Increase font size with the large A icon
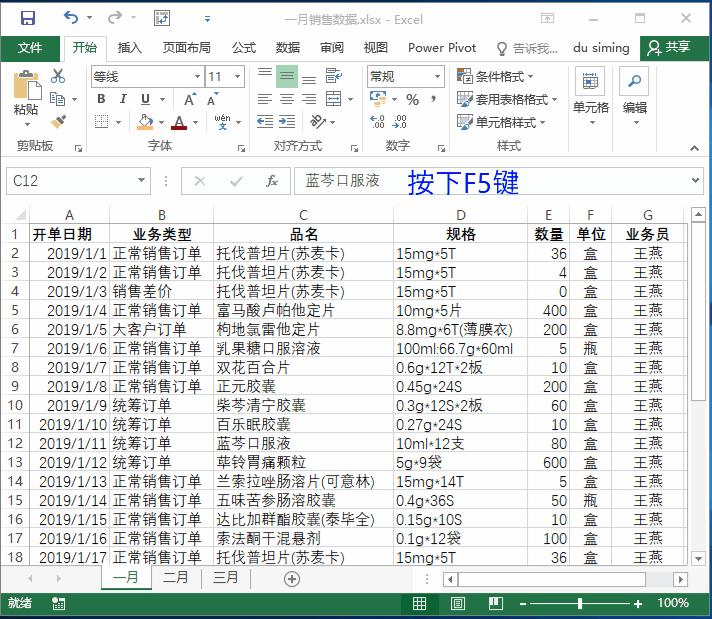This screenshot has height=619, width=712. point(189,99)
